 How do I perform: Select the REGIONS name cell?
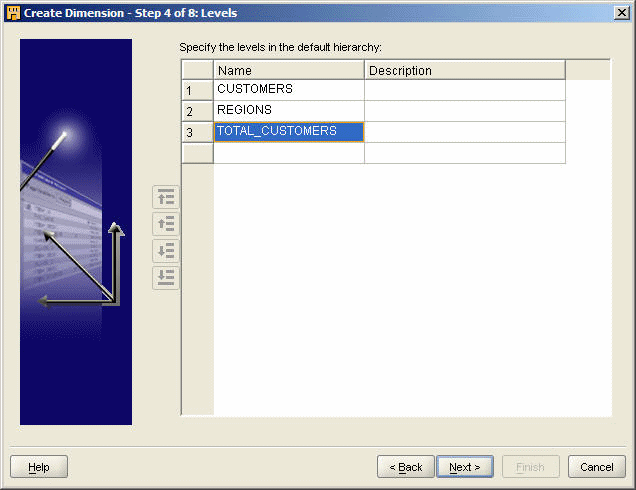[288, 111]
